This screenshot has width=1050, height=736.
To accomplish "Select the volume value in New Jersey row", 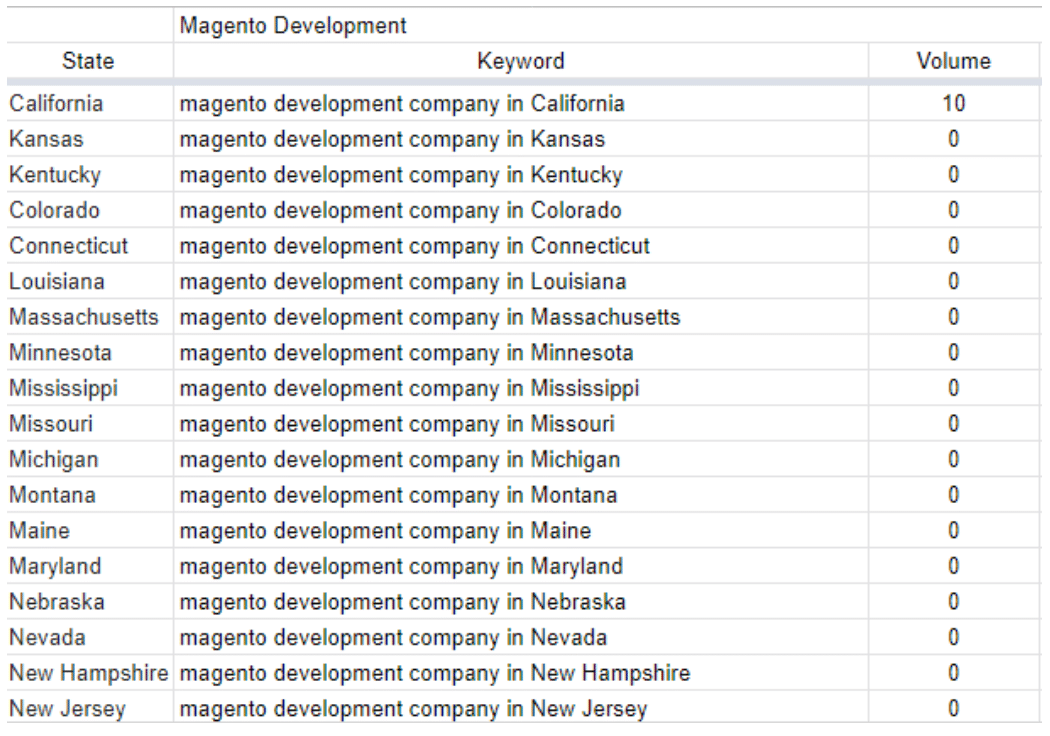I will [x=954, y=708].
